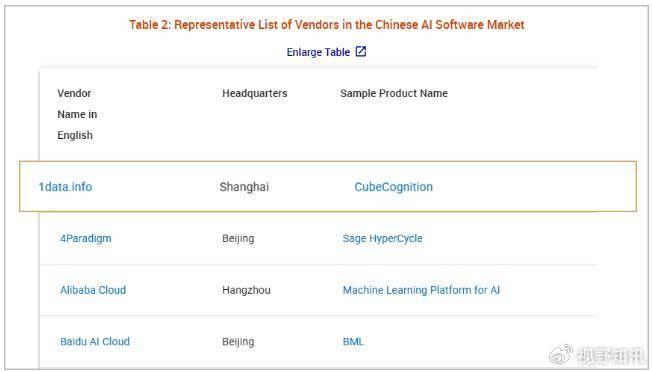Click the Hangzhou headquarters cell
The image size is (652, 372).
(246, 290)
